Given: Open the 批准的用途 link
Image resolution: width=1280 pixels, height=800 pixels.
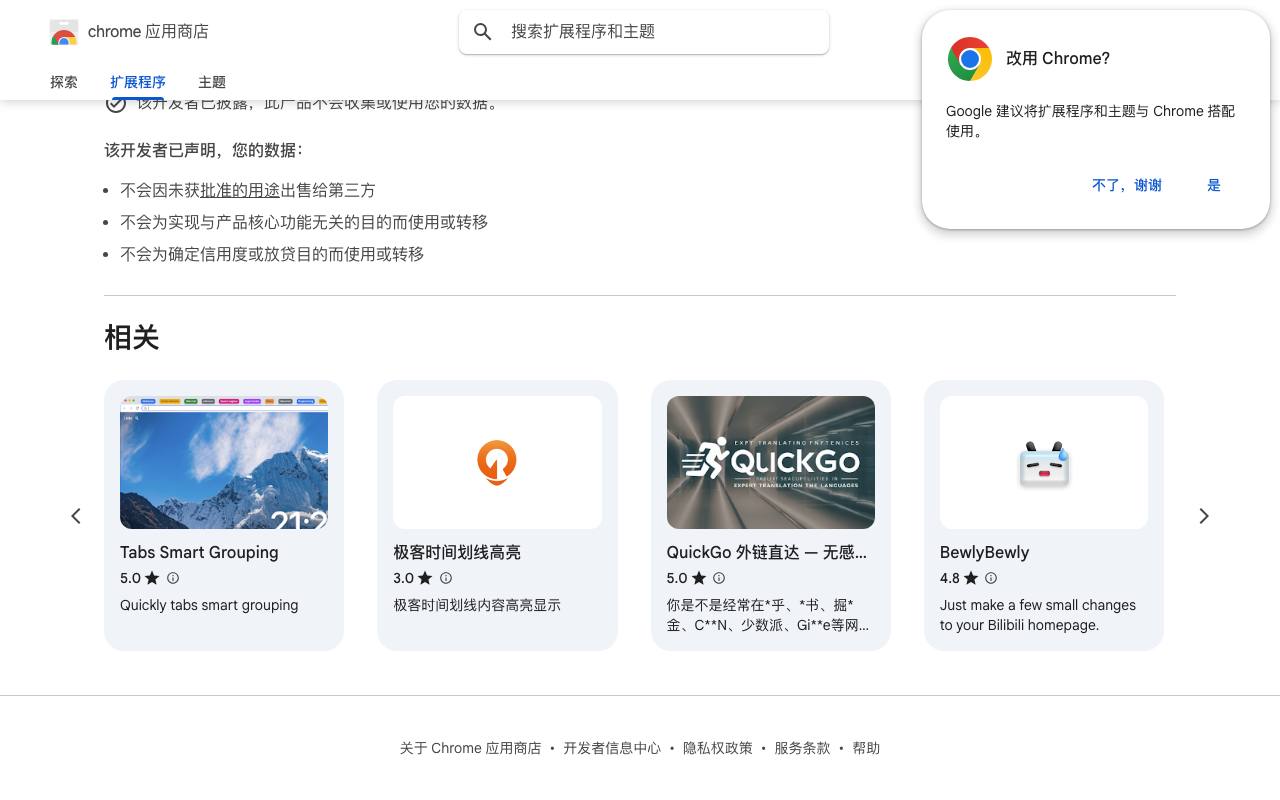Looking at the screenshot, I should coord(240,190).
